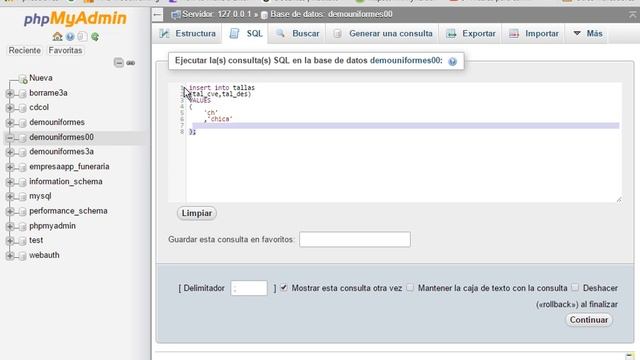Collapse the demouniformes00 database node
This screenshot has height=360, width=640.
(10, 138)
